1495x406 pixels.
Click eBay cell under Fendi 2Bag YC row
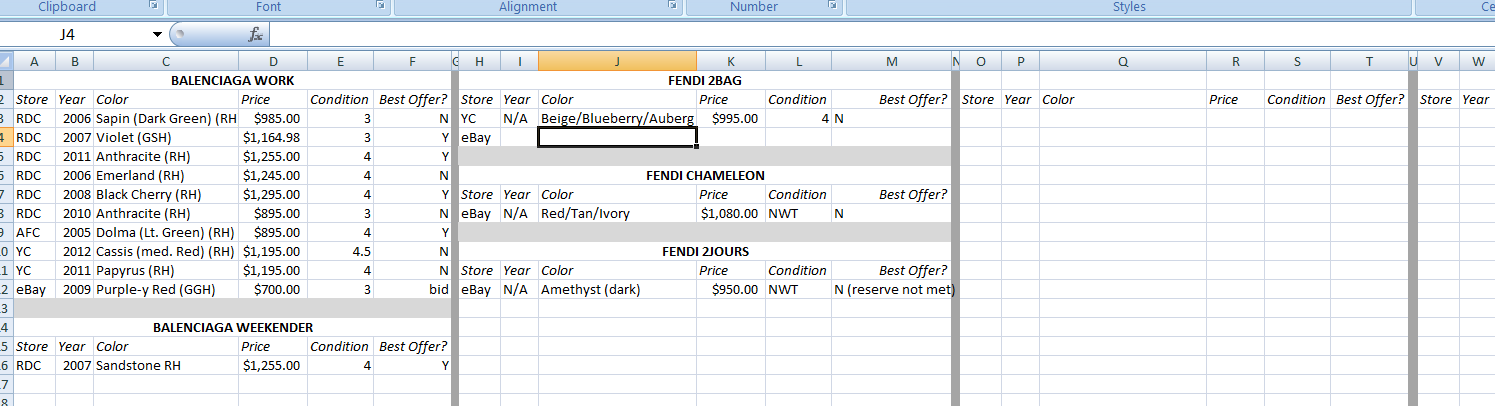(479, 137)
